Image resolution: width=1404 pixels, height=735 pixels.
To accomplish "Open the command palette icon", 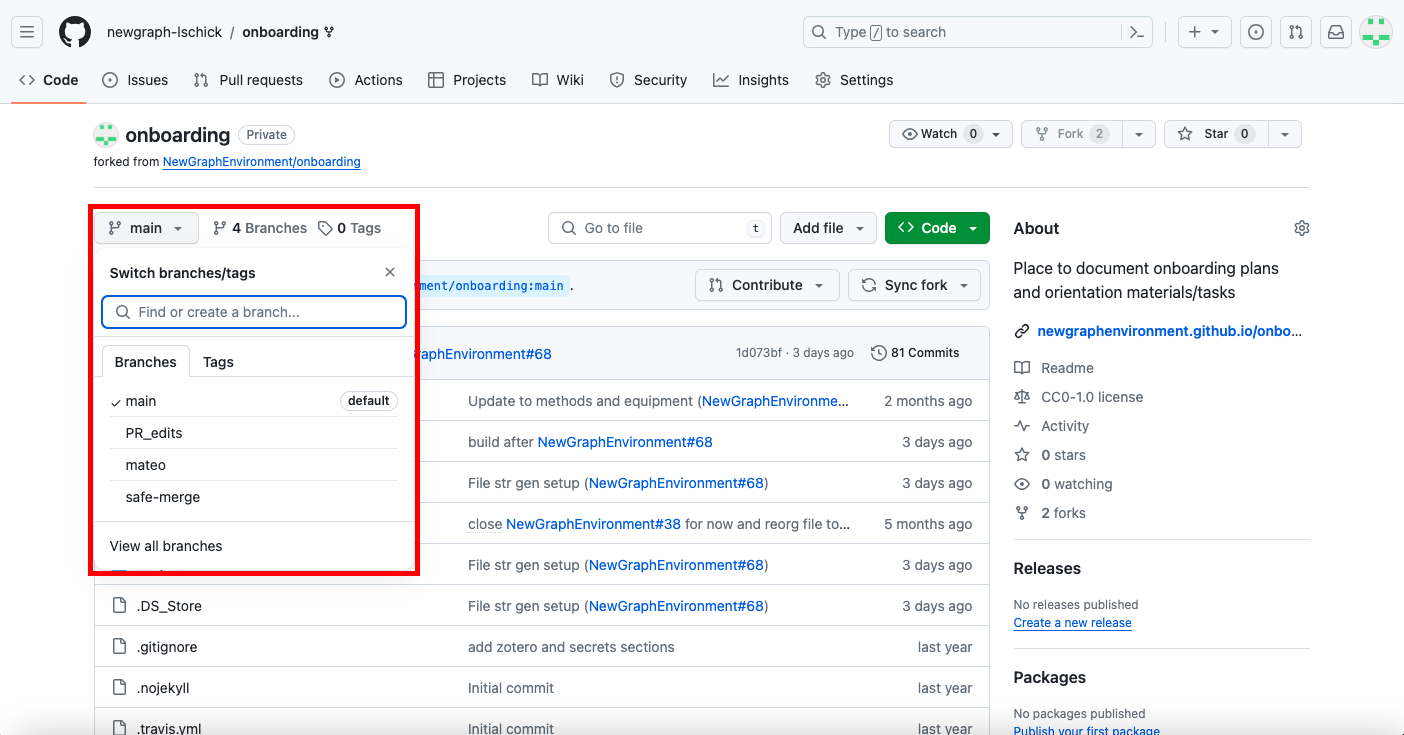I will pyautogui.click(x=1137, y=32).
